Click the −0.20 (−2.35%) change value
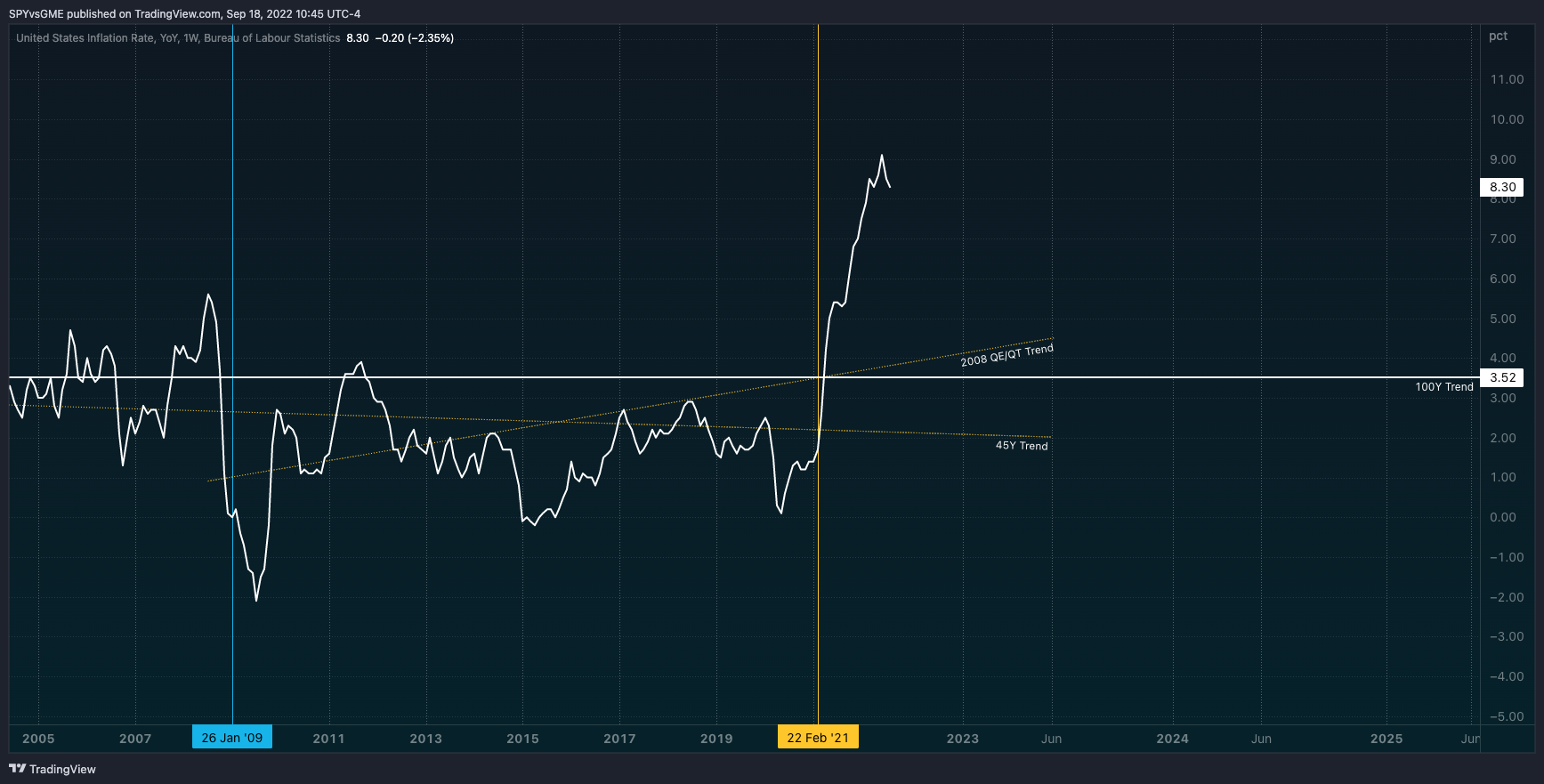Viewport: 1544px width, 784px height. coord(415,38)
